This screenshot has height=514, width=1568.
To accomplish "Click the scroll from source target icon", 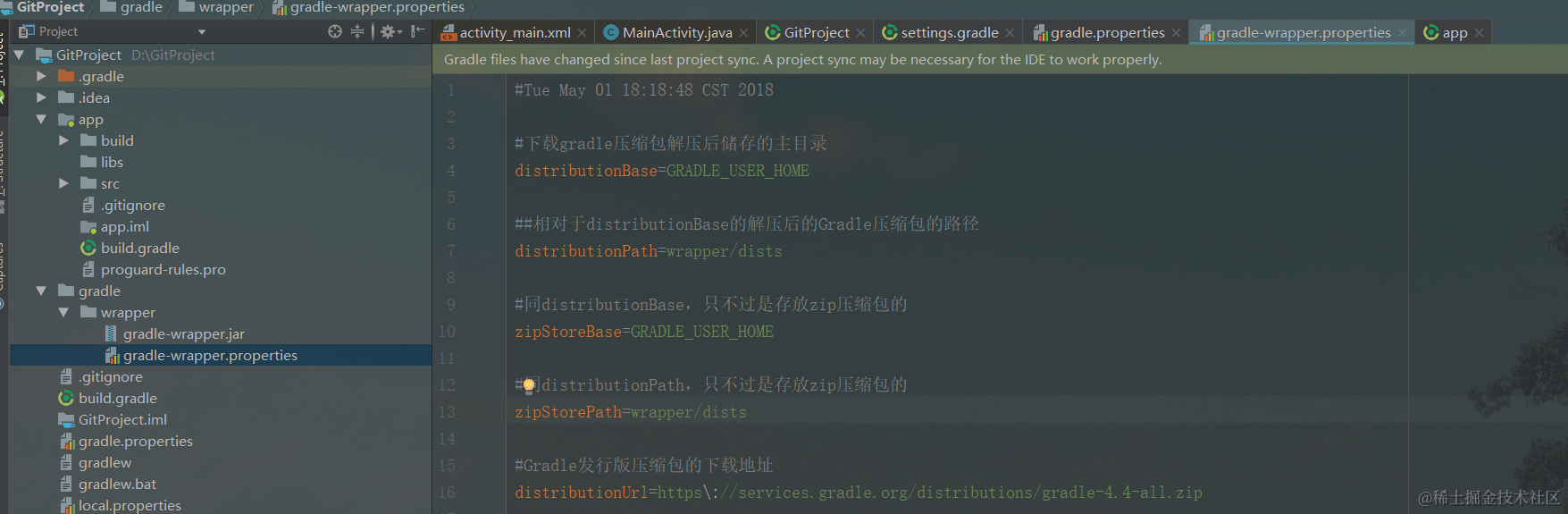I will pyautogui.click(x=335, y=31).
